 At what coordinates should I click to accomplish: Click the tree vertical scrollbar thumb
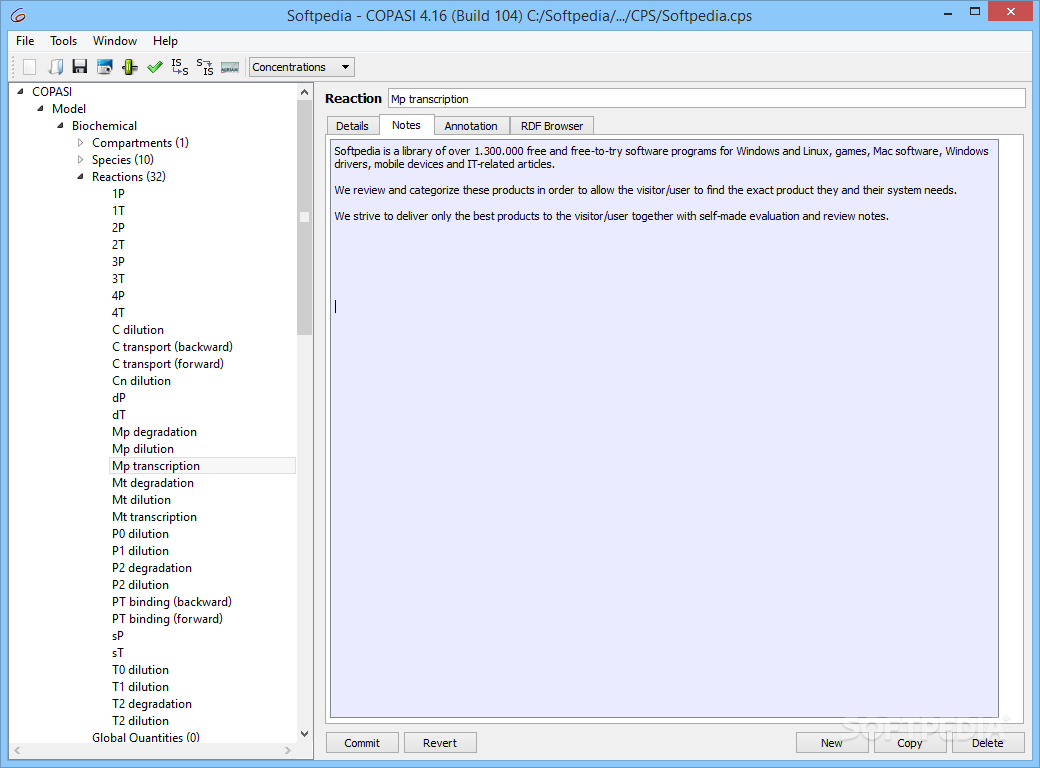[x=304, y=218]
